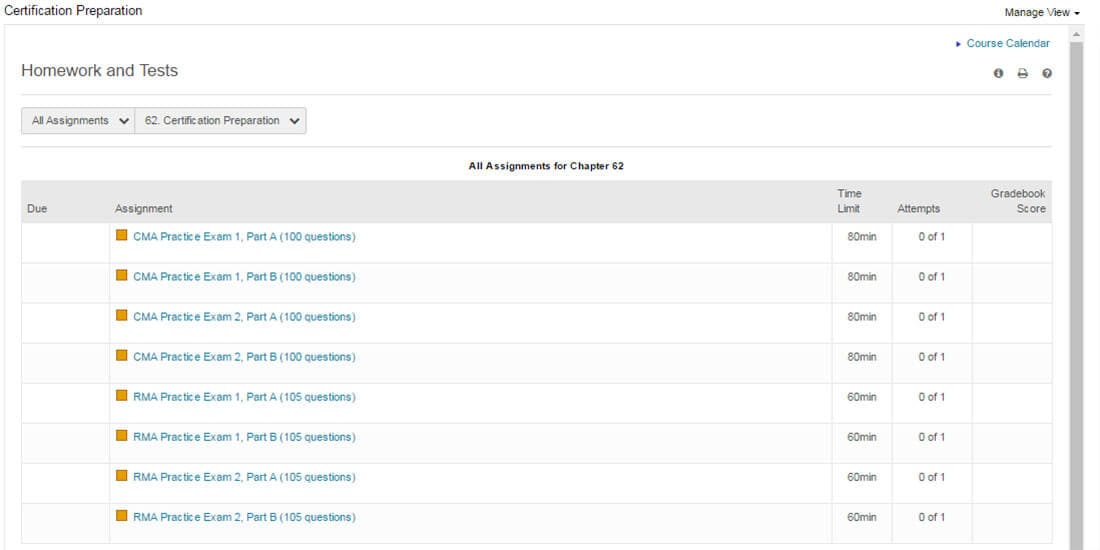This screenshot has height=550, width=1100.
Task: Click the scrollbar up arrow
Action: tap(1076, 34)
